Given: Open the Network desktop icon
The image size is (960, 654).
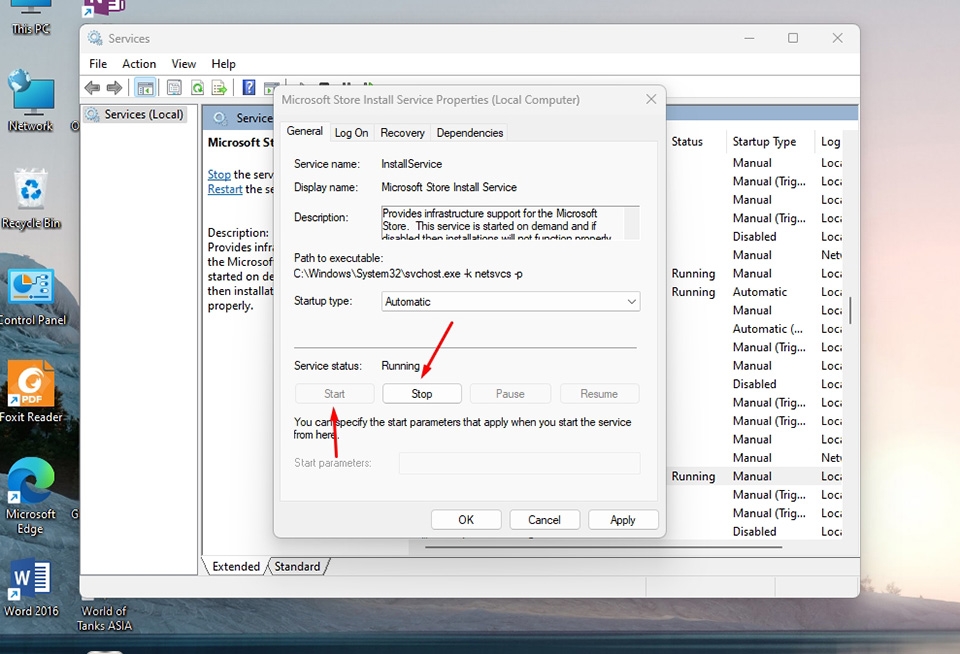Looking at the screenshot, I should 31,101.
